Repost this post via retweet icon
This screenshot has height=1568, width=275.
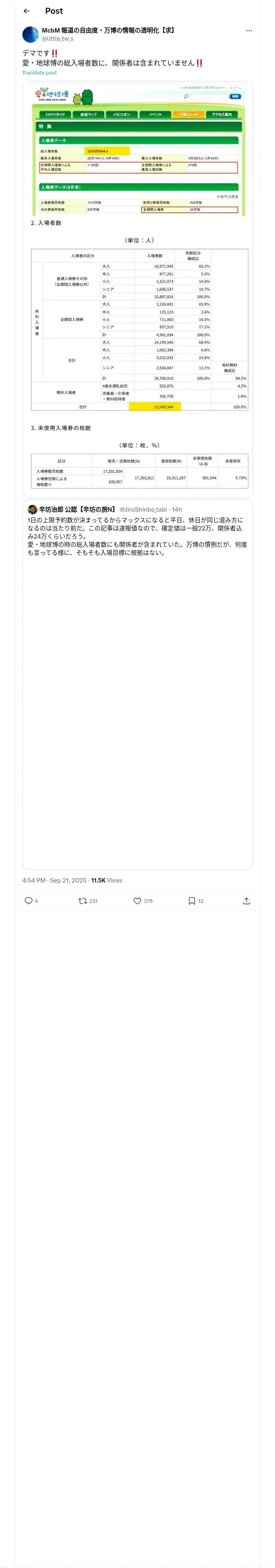[x=82, y=901]
